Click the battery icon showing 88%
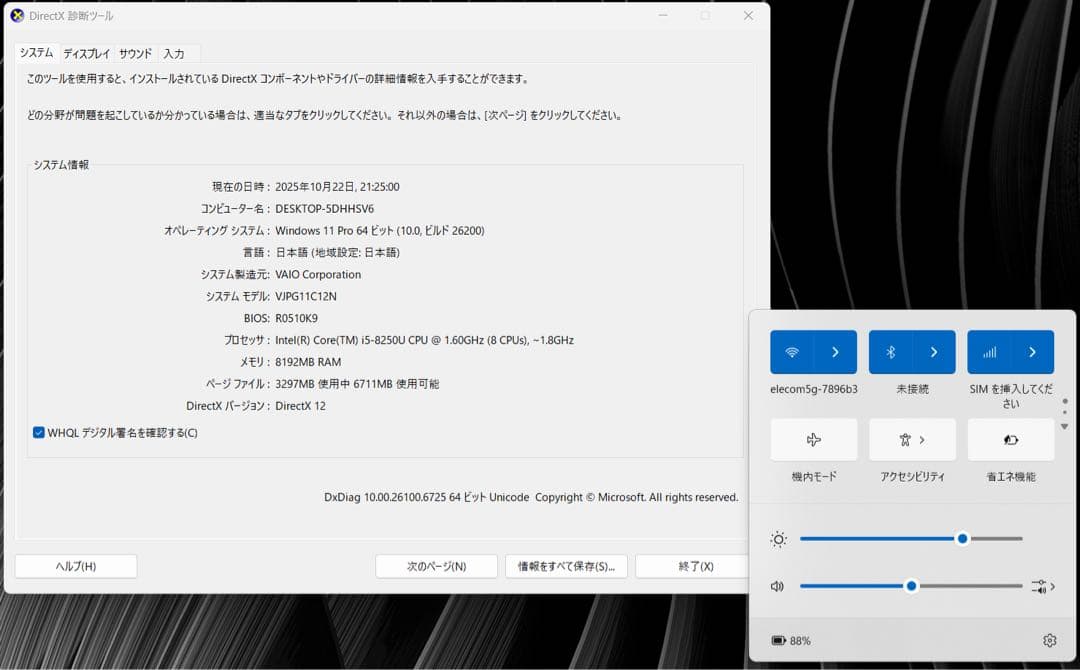 (x=779, y=640)
